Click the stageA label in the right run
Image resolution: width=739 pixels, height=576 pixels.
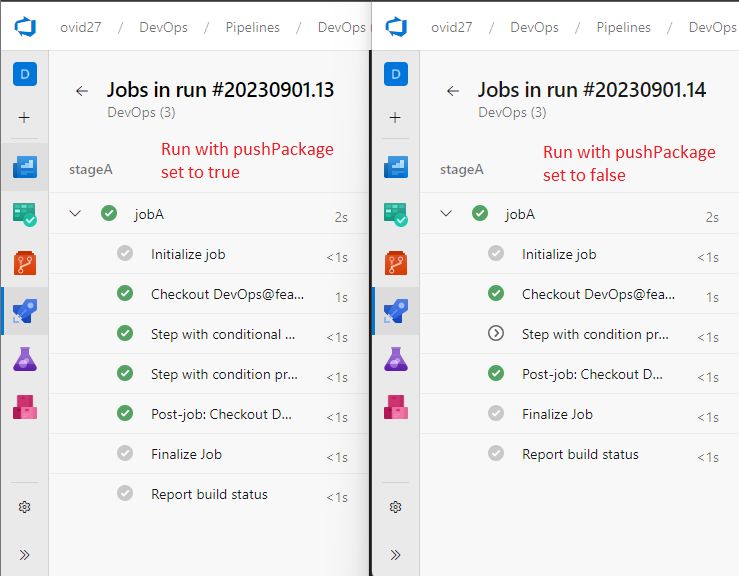(x=462, y=170)
